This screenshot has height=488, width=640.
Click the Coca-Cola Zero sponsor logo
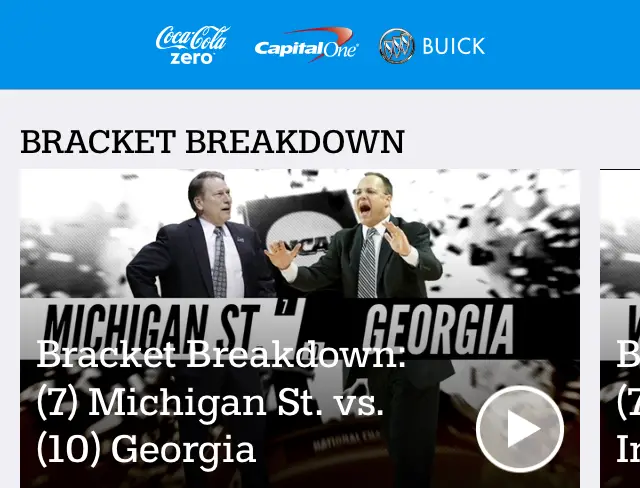pyautogui.click(x=192, y=45)
